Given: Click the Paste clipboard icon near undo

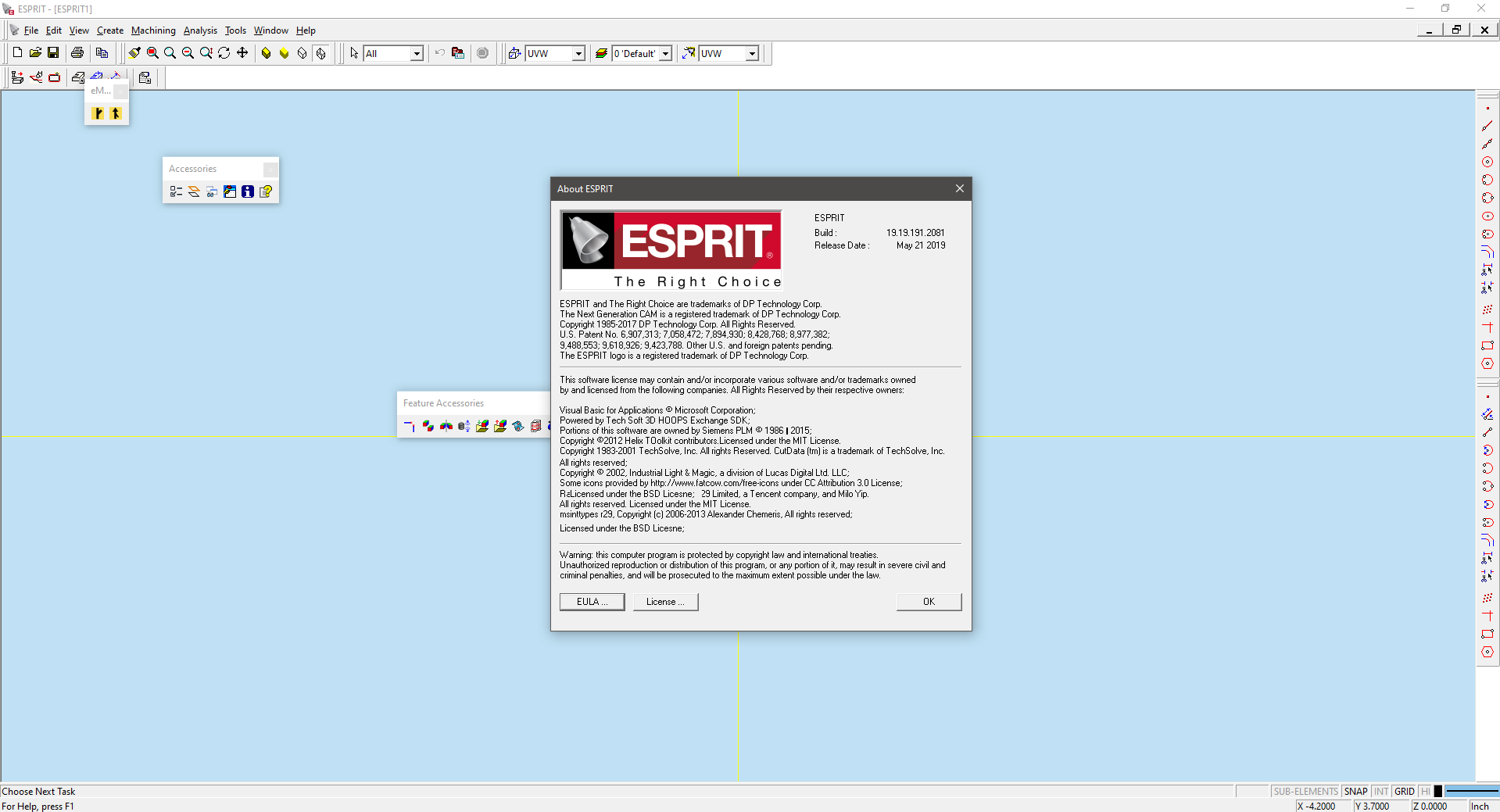Looking at the screenshot, I should click(x=458, y=53).
